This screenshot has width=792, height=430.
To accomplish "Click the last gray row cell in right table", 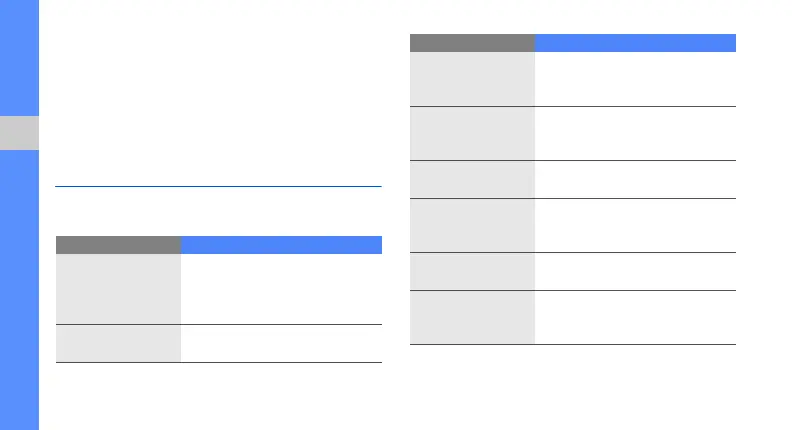I will tap(472, 317).
